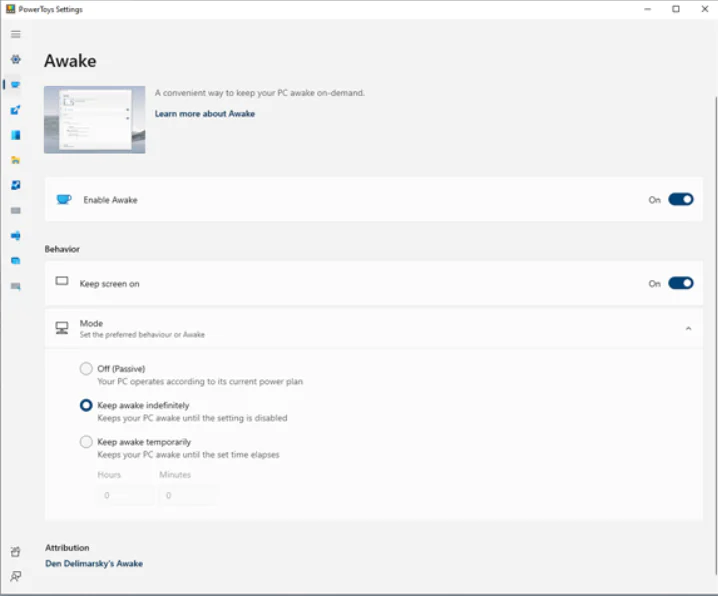This screenshot has width=718, height=596.
Task: Open the Learn more about Awake link
Action: click(x=205, y=114)
